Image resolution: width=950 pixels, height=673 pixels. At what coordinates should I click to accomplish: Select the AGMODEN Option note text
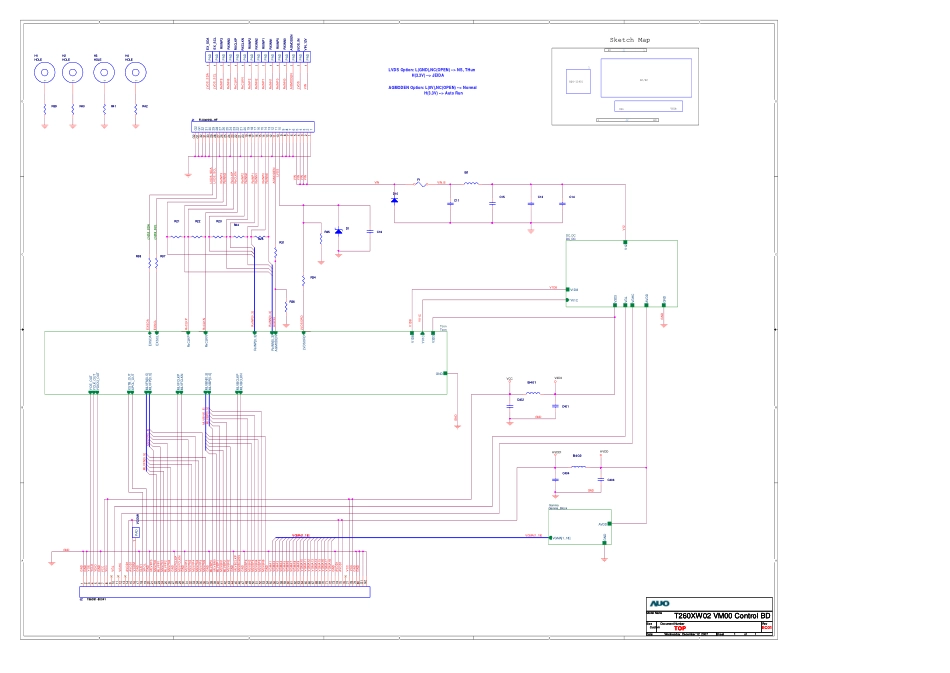click(432, 90)
